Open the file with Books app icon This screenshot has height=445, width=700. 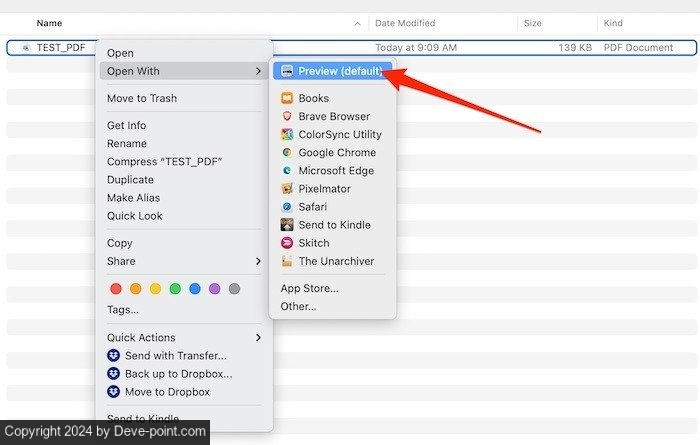(x=287, y=98)
